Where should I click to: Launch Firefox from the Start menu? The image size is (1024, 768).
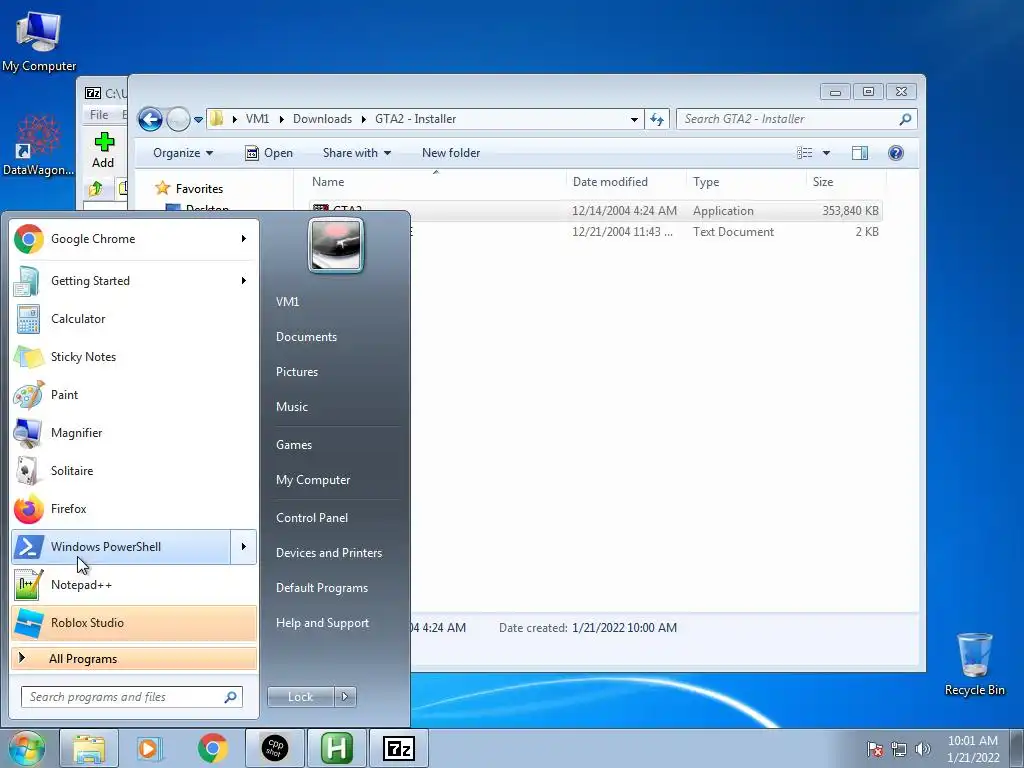pos(134,508)
